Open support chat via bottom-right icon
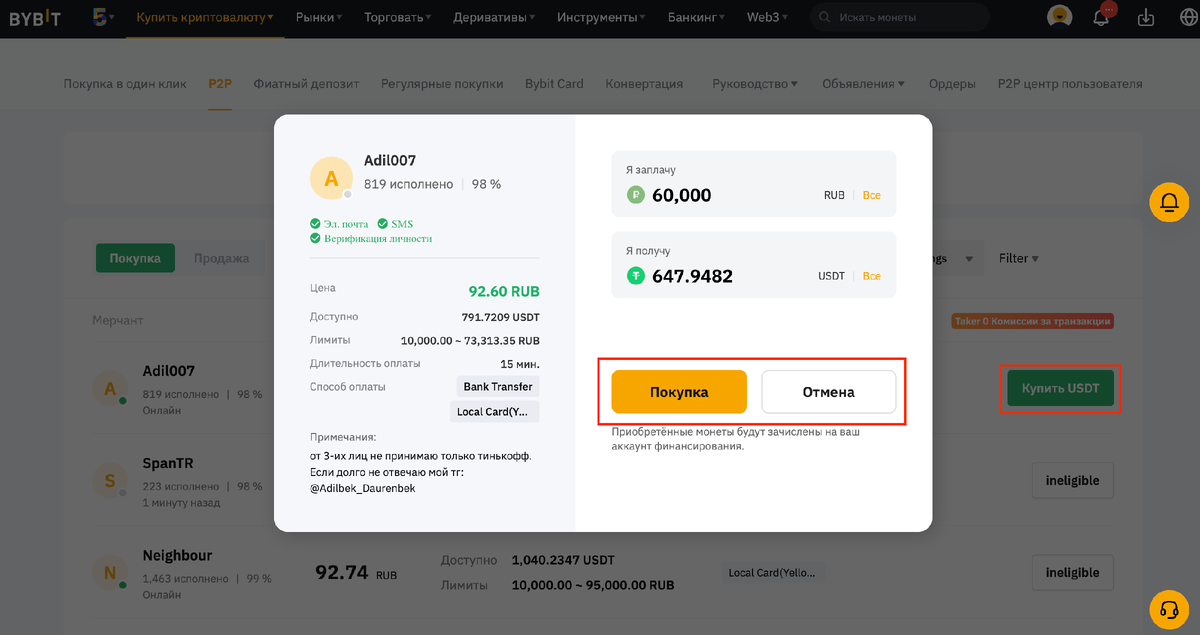This screenshot has width=1200, height=635. pyautogui.click(x=1168, y=609)
